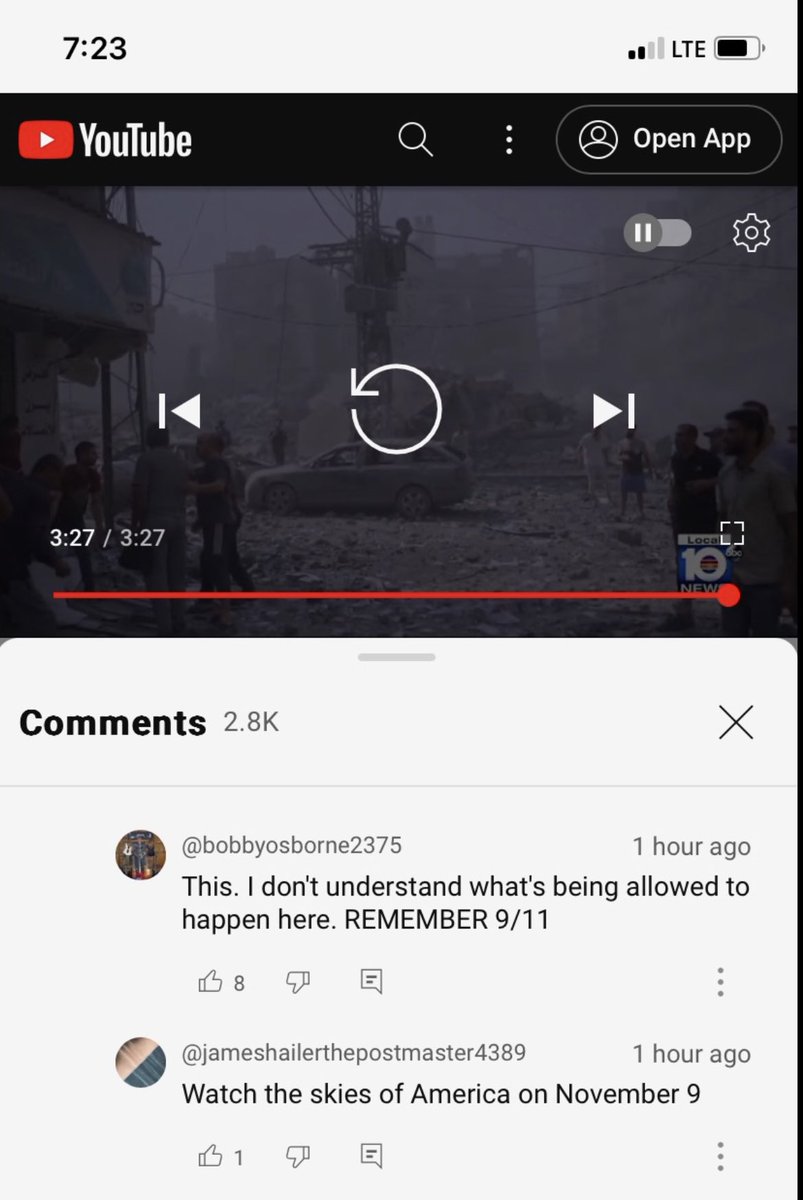The width and height of the screenshot is (803, 1200).
Task: Replay the video
Action: point(396,409)
